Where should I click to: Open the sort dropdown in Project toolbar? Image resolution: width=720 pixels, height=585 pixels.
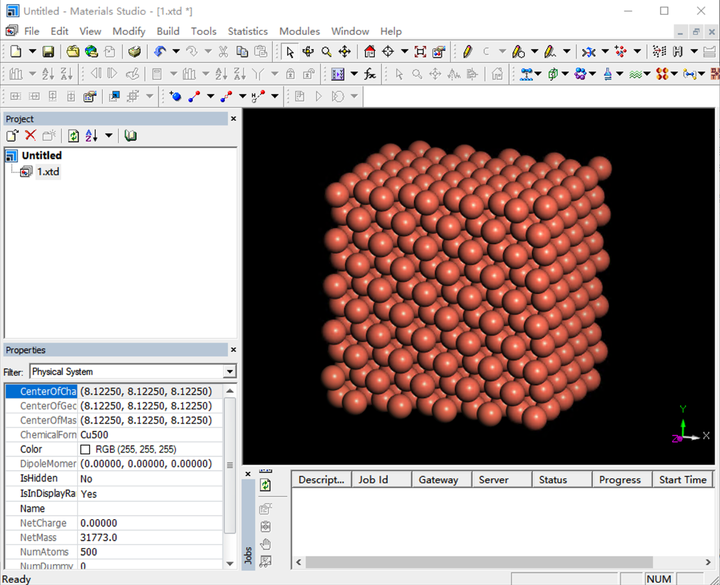click(108, 135)
